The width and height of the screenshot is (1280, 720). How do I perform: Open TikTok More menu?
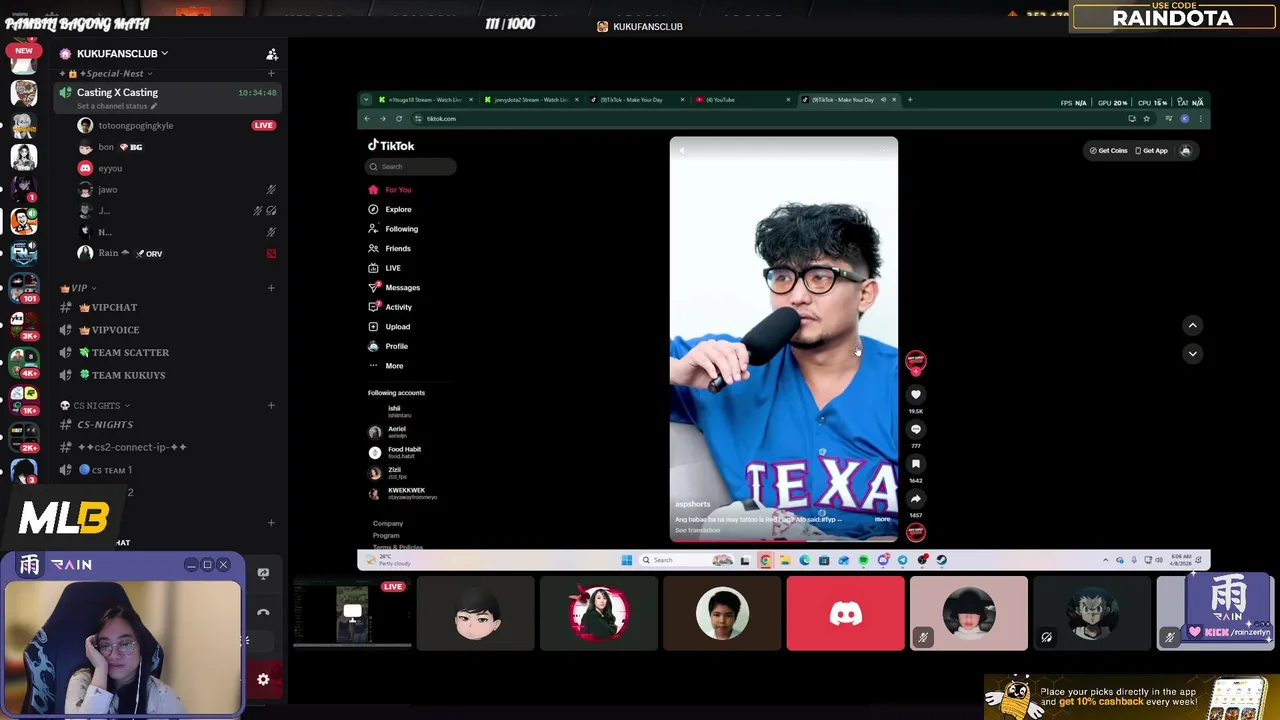tap(385, 366)
